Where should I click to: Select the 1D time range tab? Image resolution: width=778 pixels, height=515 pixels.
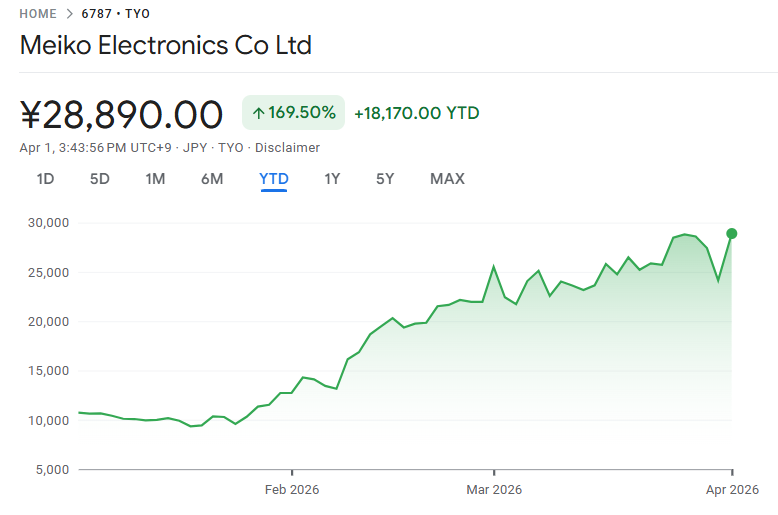(x=45, y=179)
